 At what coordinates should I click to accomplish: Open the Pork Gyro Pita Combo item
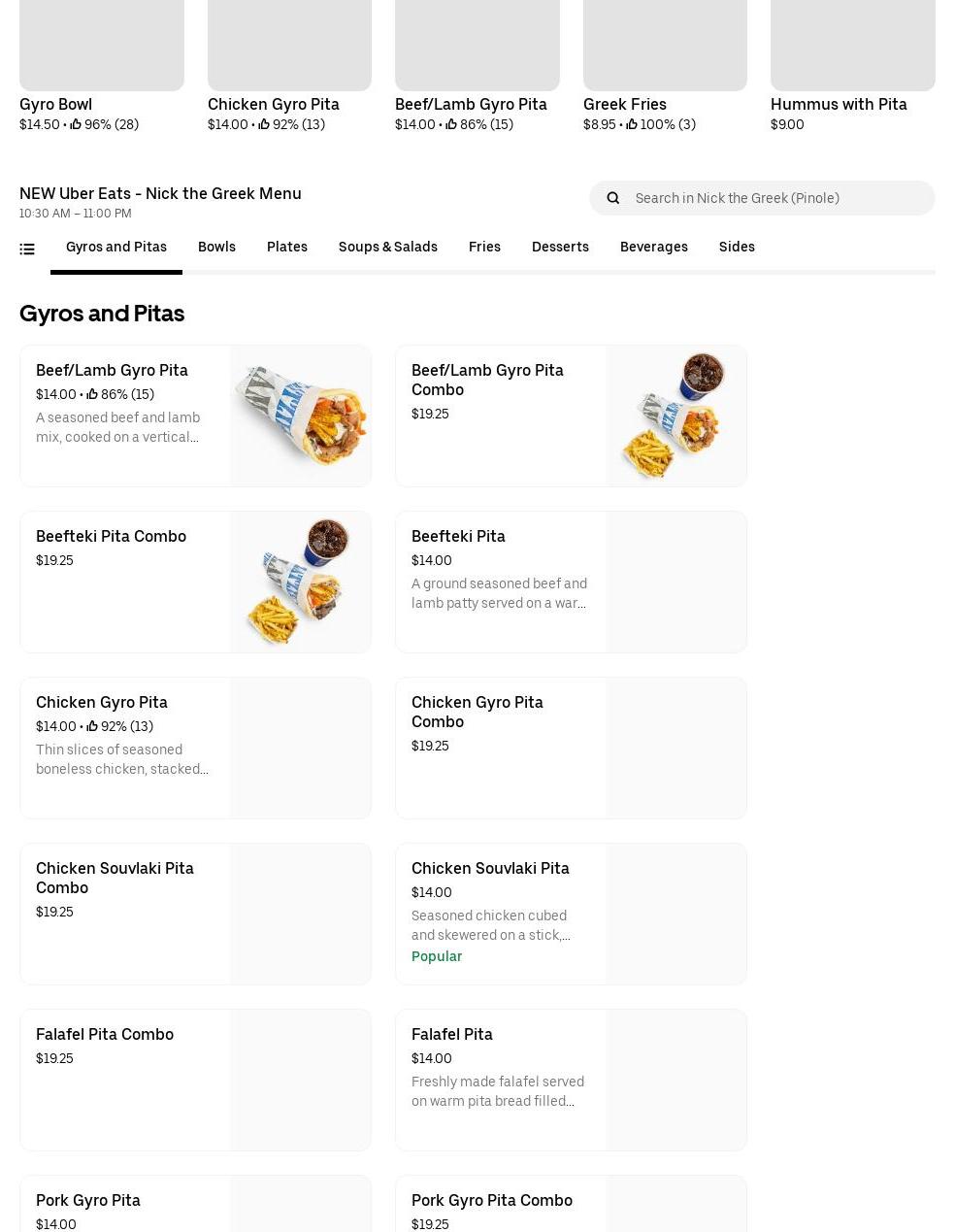pos(492,1200)
